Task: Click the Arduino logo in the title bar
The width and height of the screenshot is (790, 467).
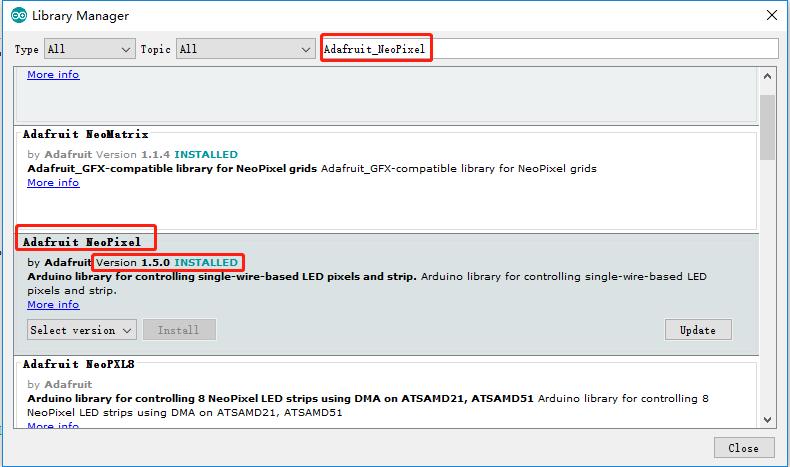Action: 19,16
